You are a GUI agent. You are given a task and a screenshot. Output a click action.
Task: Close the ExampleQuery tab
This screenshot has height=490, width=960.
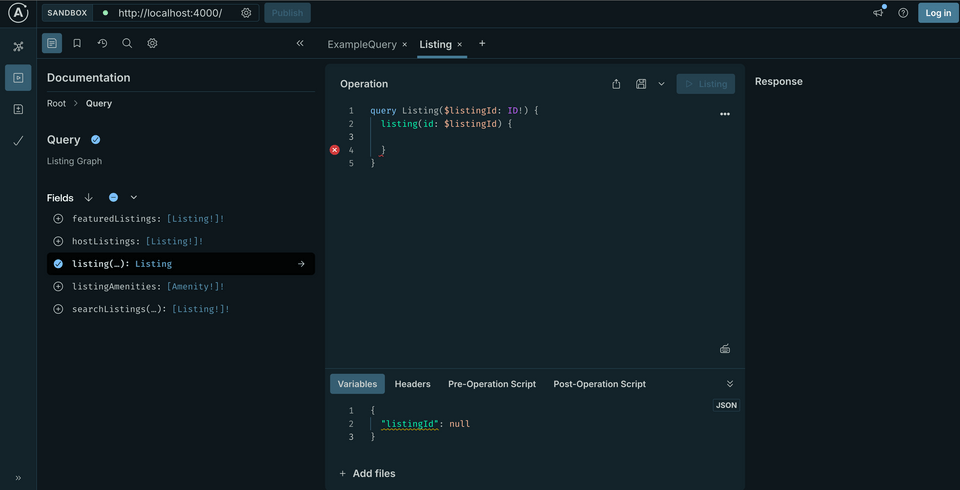tap(405, 45)
